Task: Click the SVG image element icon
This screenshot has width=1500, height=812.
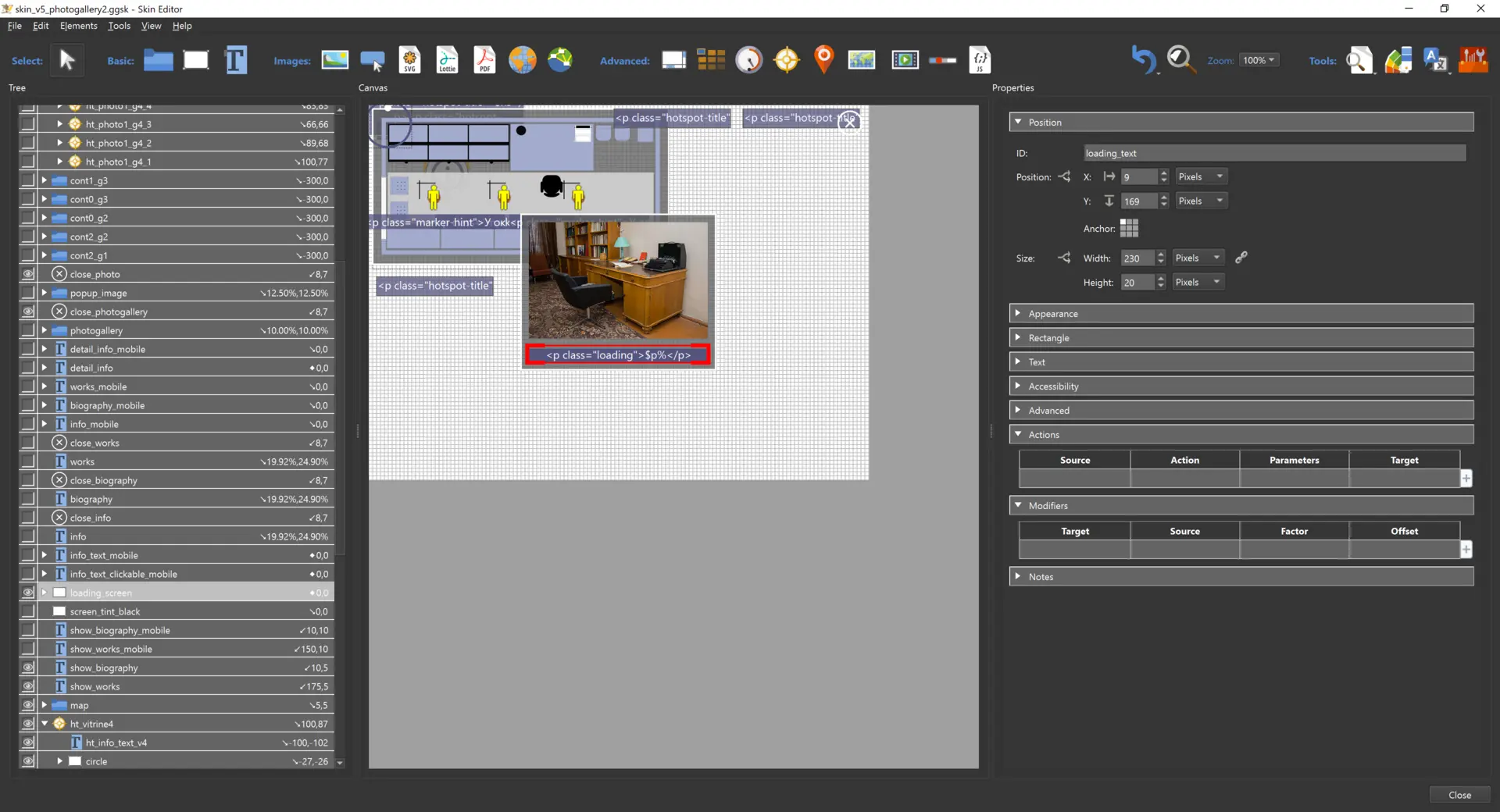Action: 409,60
